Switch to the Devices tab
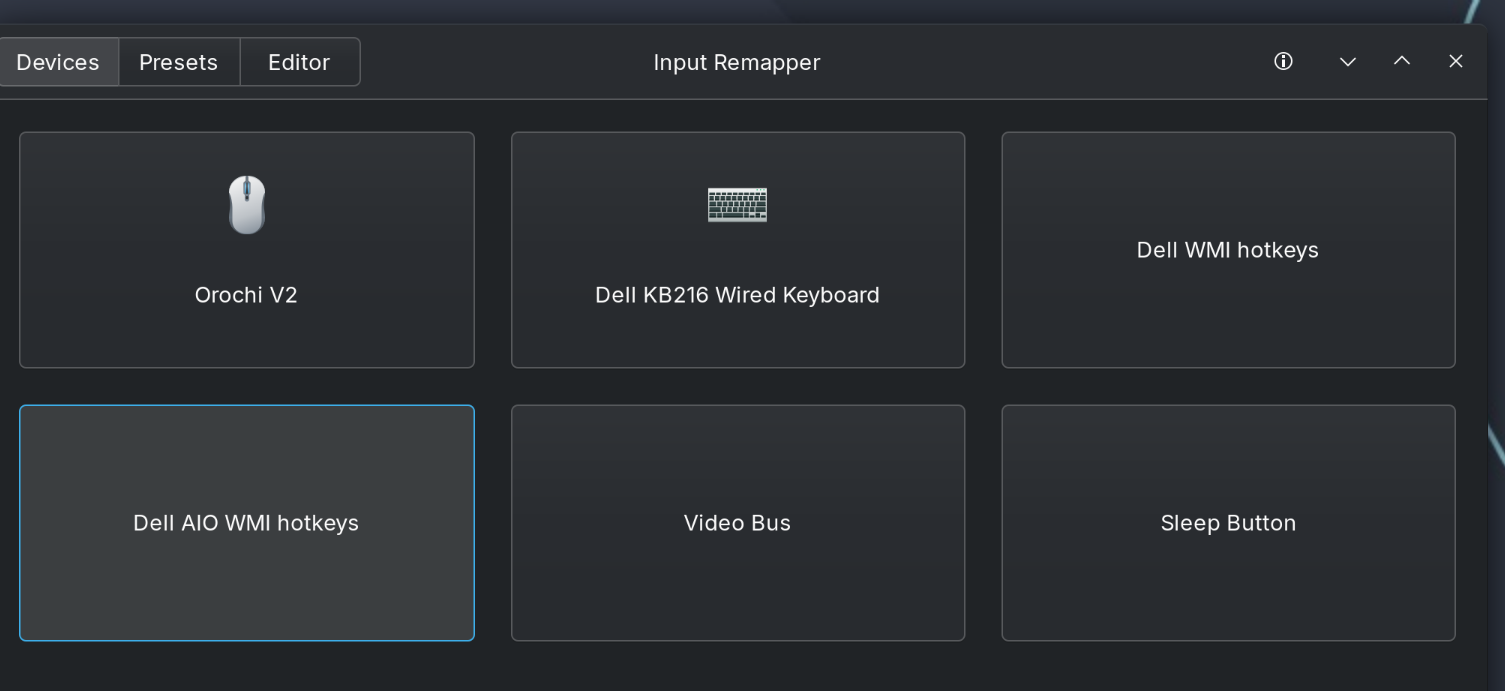 click(58, 62)
